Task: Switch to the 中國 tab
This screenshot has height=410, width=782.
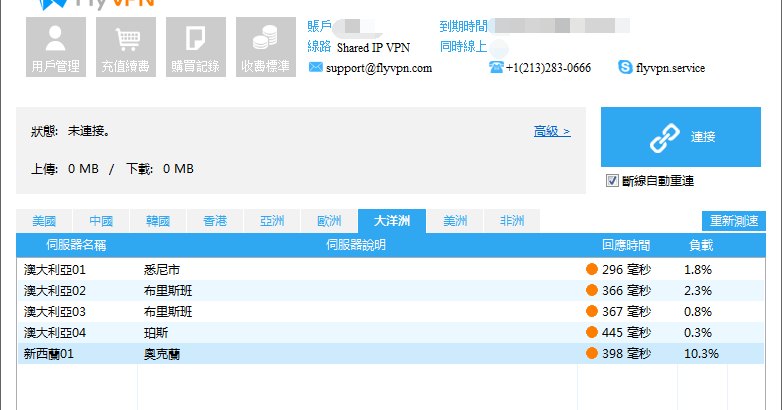Action: pos(101,221)
